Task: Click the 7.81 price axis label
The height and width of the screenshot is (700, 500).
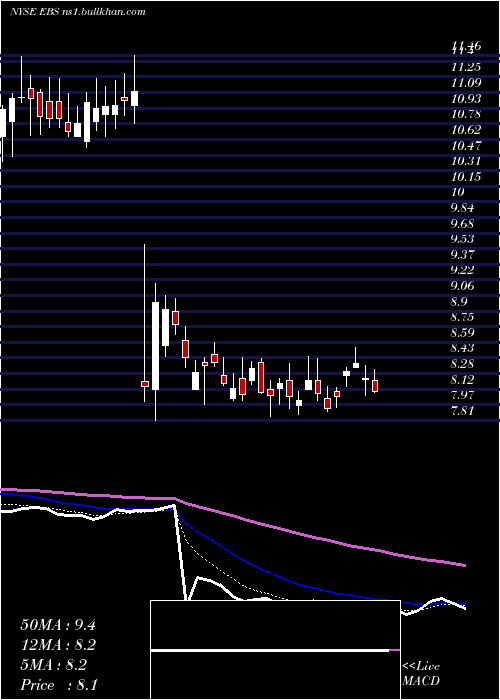Action: point(463,411)
